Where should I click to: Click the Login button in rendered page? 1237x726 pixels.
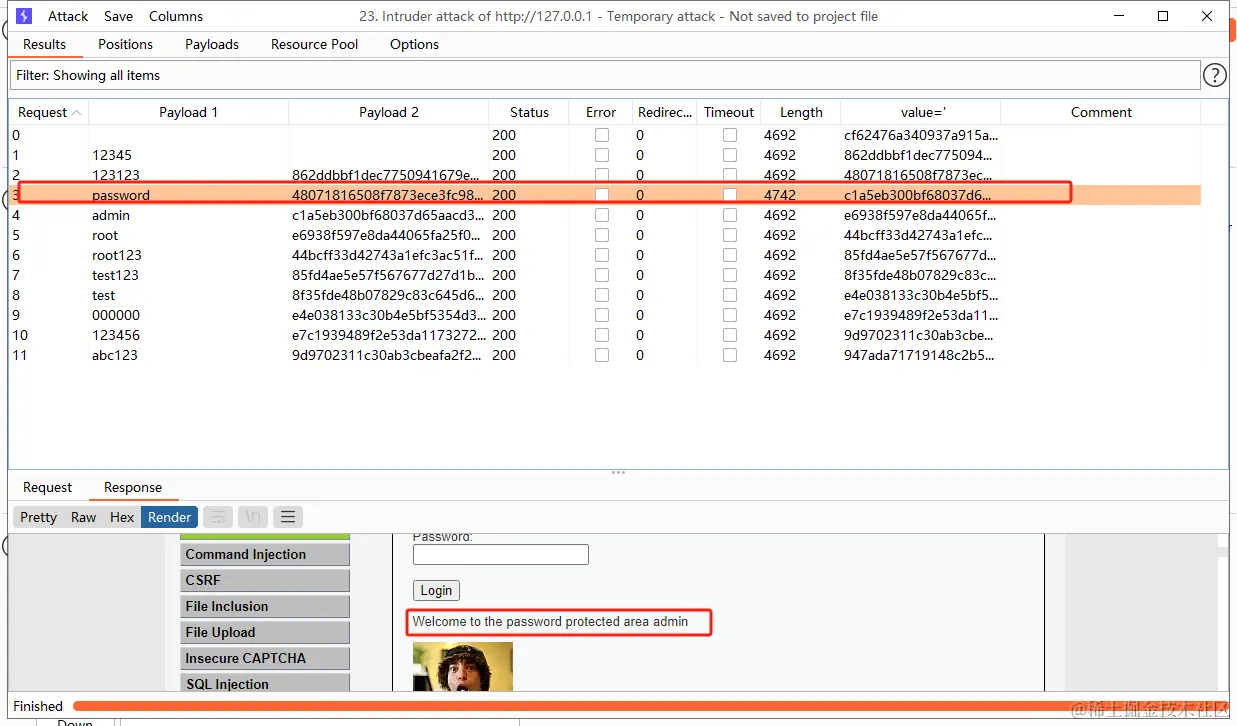click(x=436, y=590)
